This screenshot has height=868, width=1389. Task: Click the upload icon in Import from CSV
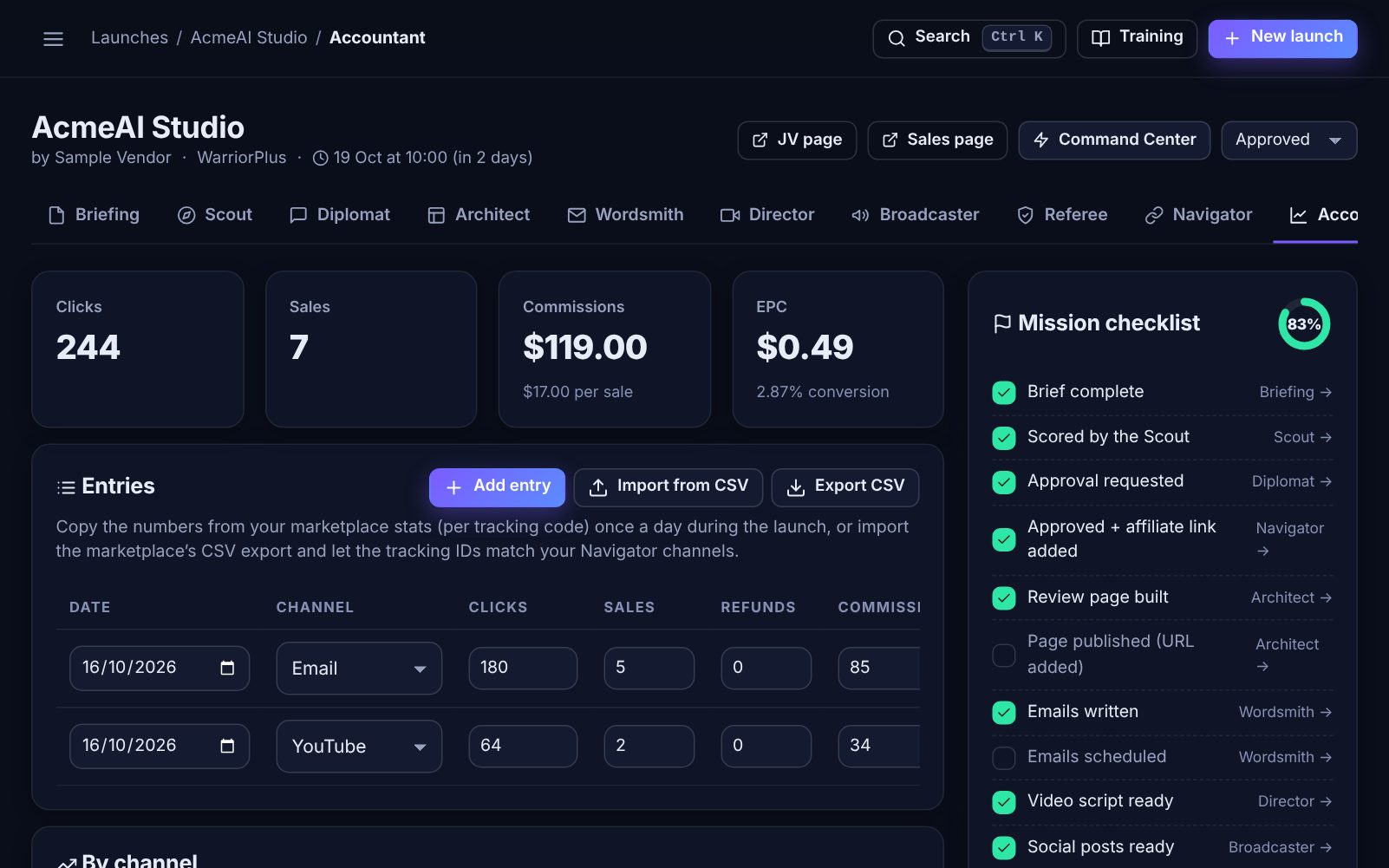(x=598, y=488)
